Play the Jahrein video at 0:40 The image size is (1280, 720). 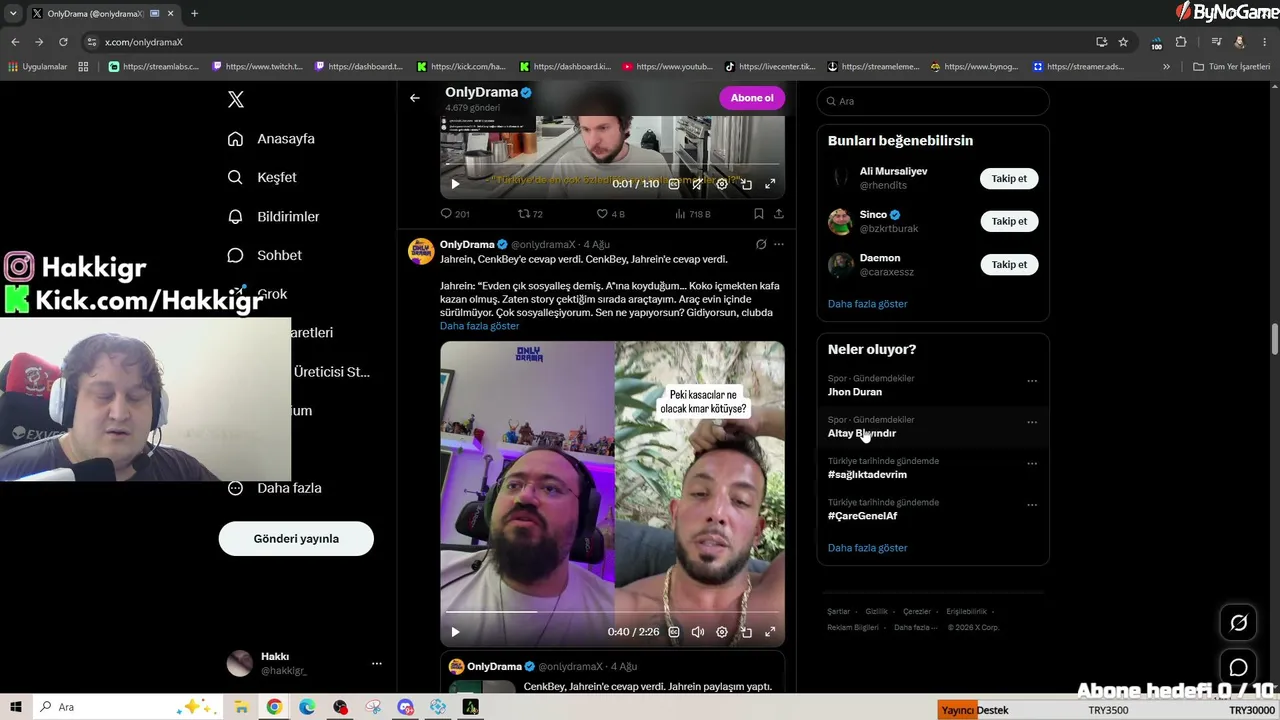[455, 632]
